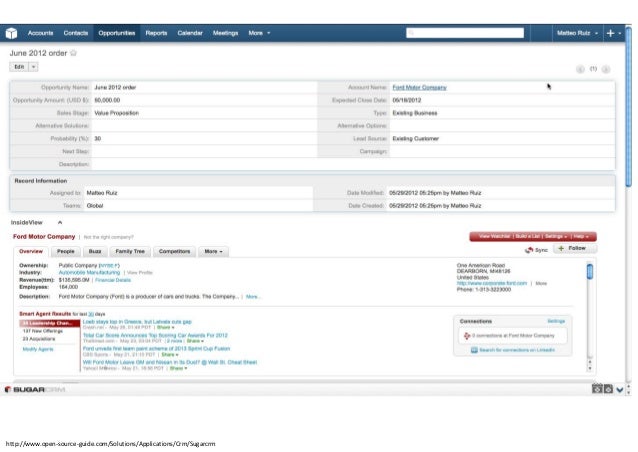Open Connections Settings link
This screenshot has width=638, height=452.
pyautogui.click(x=556, y=321)
